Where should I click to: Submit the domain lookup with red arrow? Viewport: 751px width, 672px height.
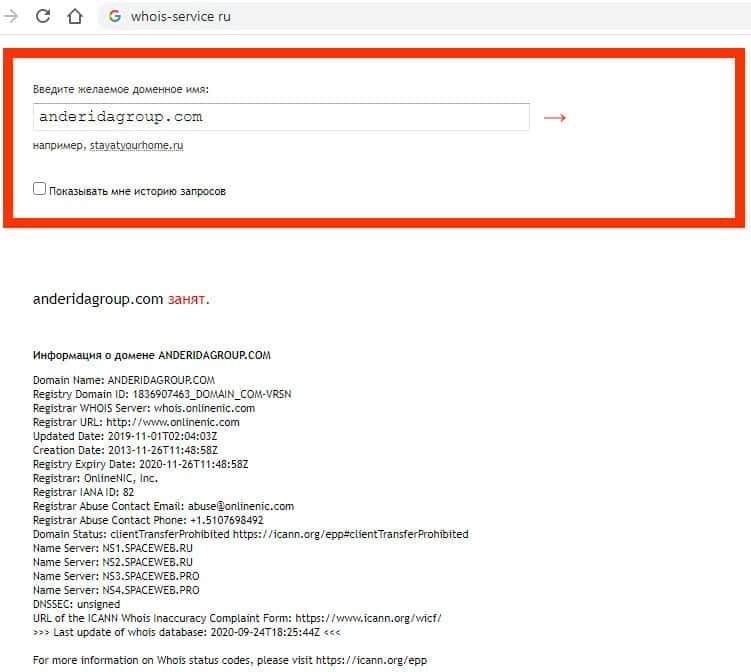pyautogui.click(x=555, y=117)
